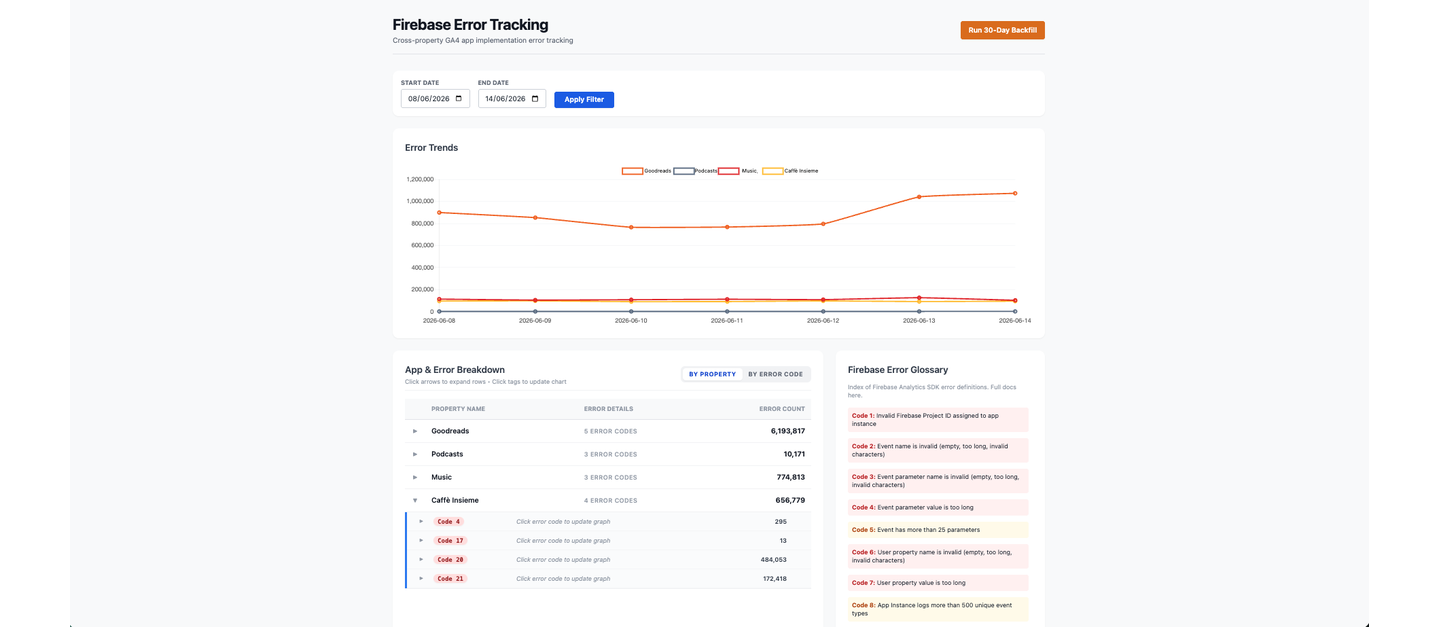Click glossary entry Code 4 parameter value too long
Viewport: 1438px width, 627px height.
coord(937,507)
